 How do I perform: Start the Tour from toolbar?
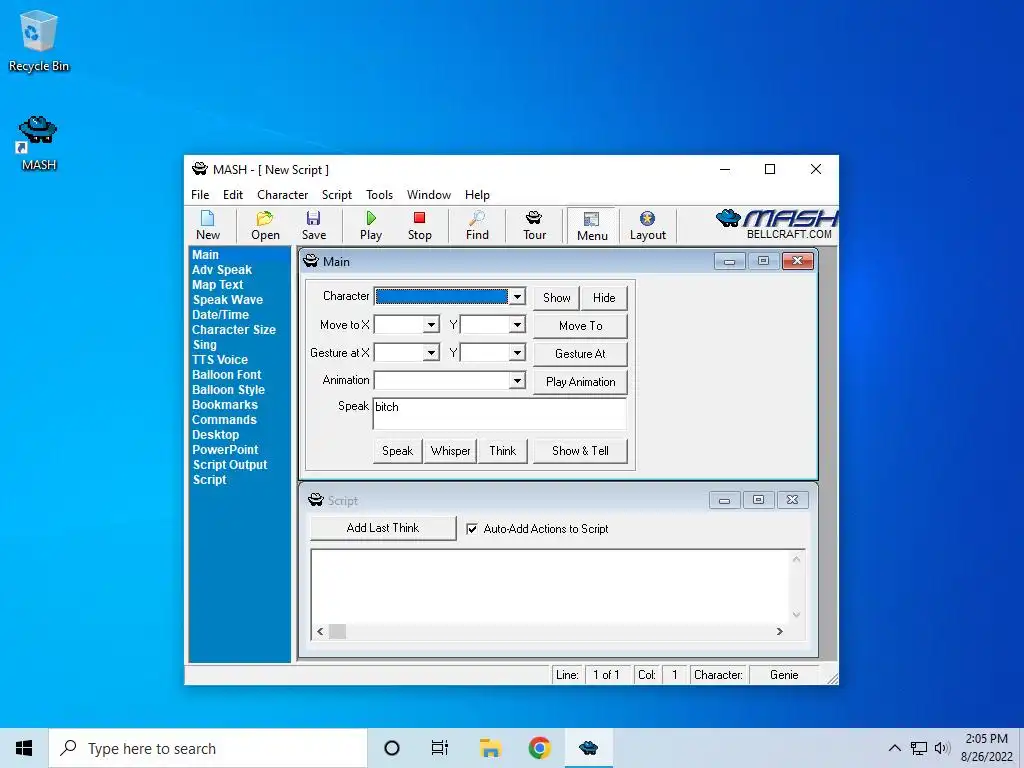tap(534, 225)
